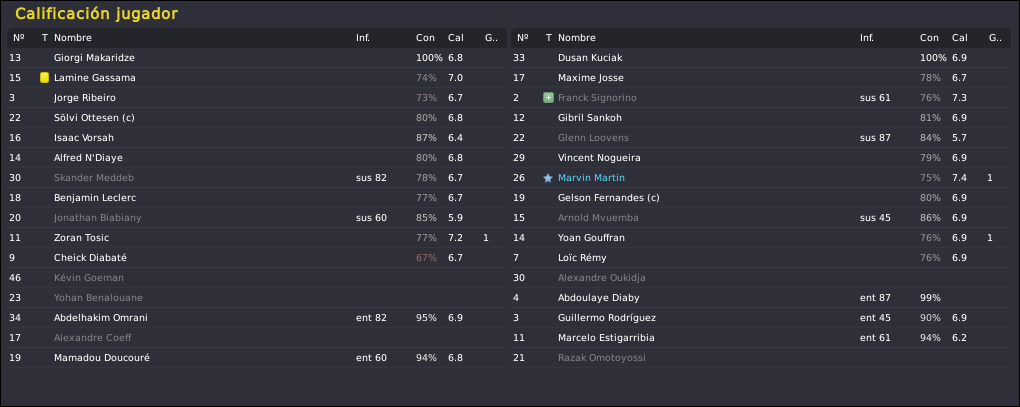The image size is (1020, 407).
Task: Select Marcelo Estigarribia in substitutes
Action: coord(761,338)
